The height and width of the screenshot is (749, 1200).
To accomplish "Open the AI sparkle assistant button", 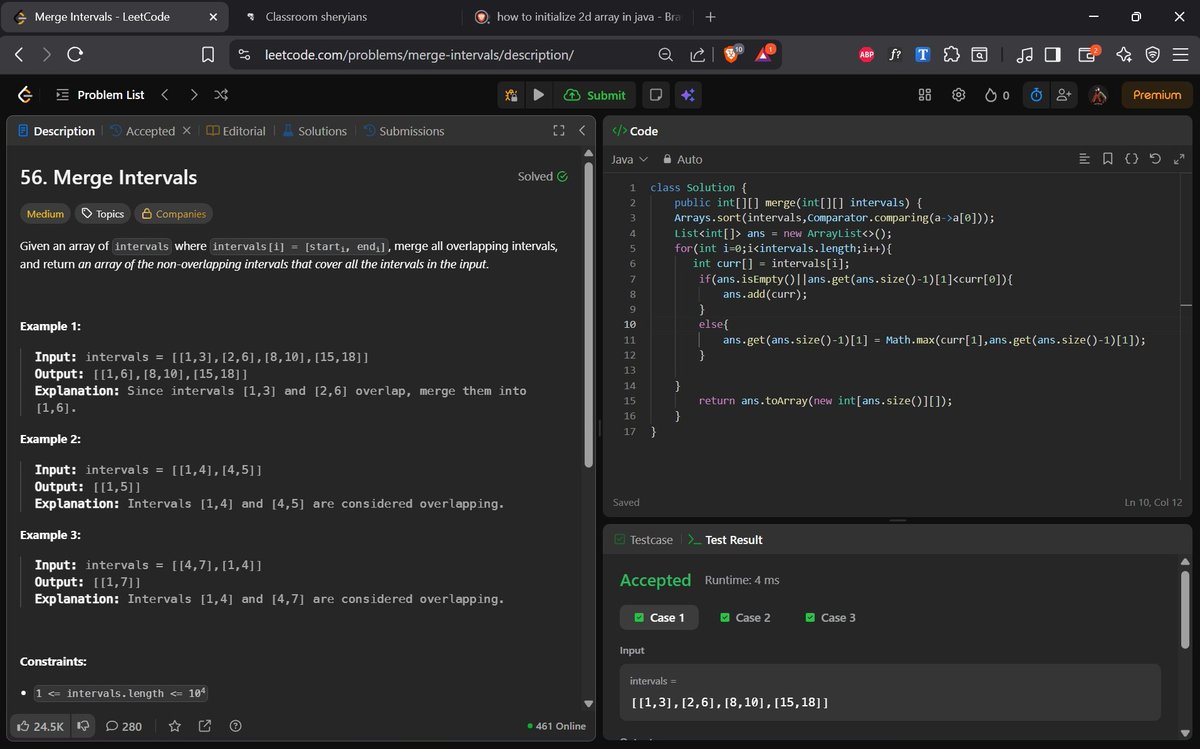I will 688,95.
